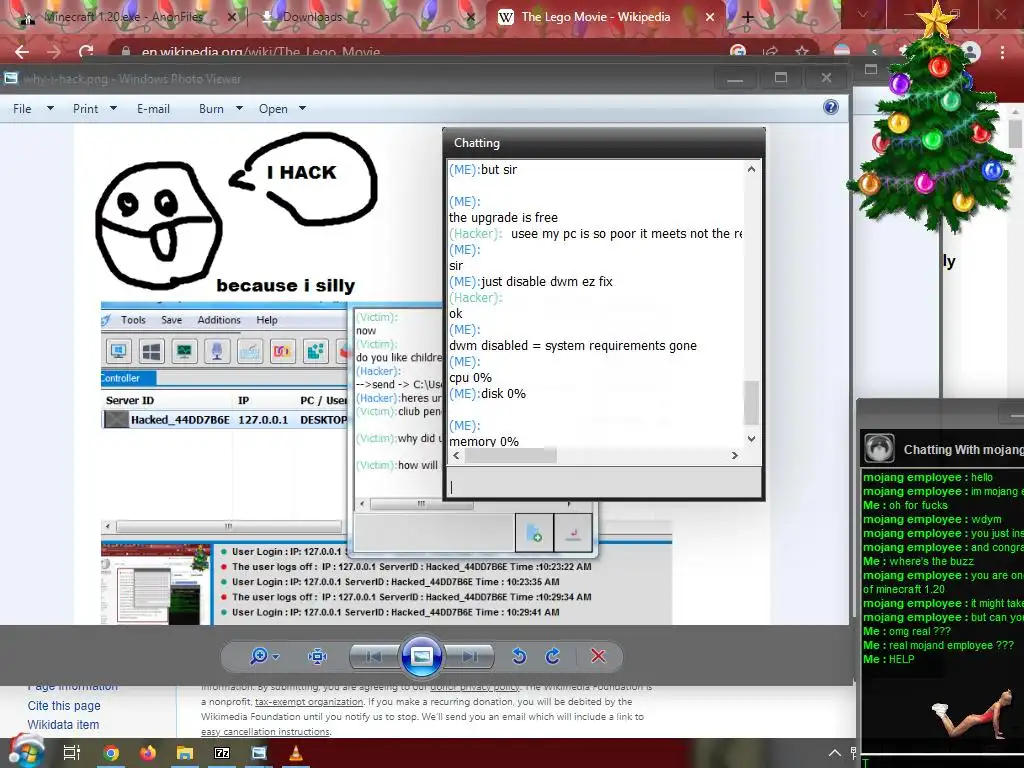The height and width of the screenshot is (768, 1024).
Task: Expand zoom dropdown arrow beside magnifier
Action: (x=276, y=656)
